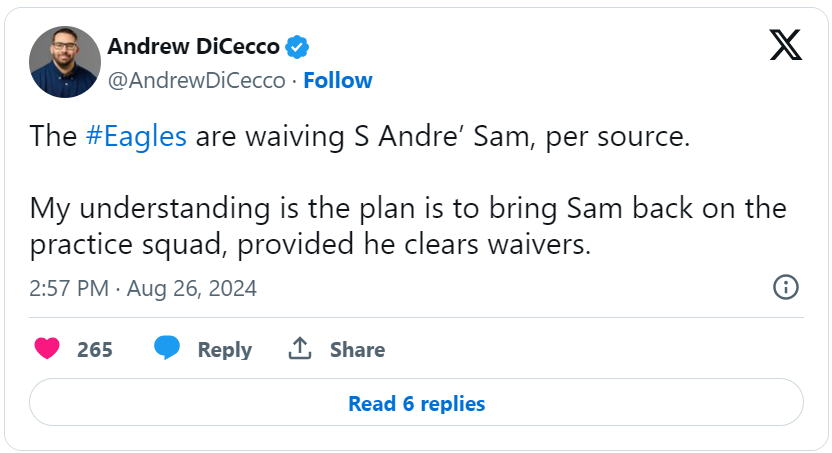The image size is (832, 453).
Task: Click the Aug 26, 2024 date
Action: point(190,289)
